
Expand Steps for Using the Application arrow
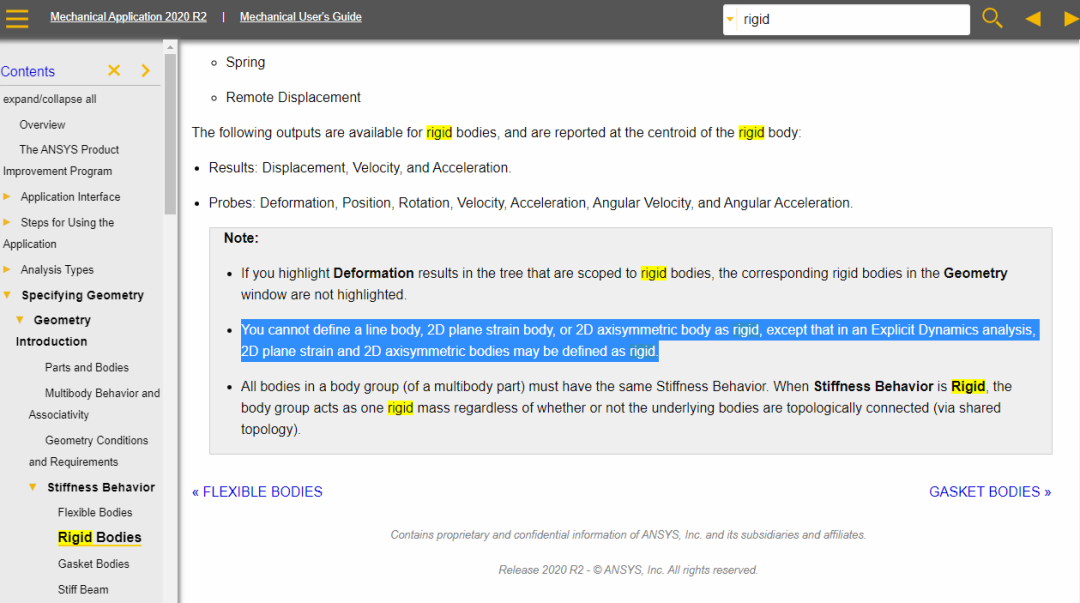(x=7, y=222)
